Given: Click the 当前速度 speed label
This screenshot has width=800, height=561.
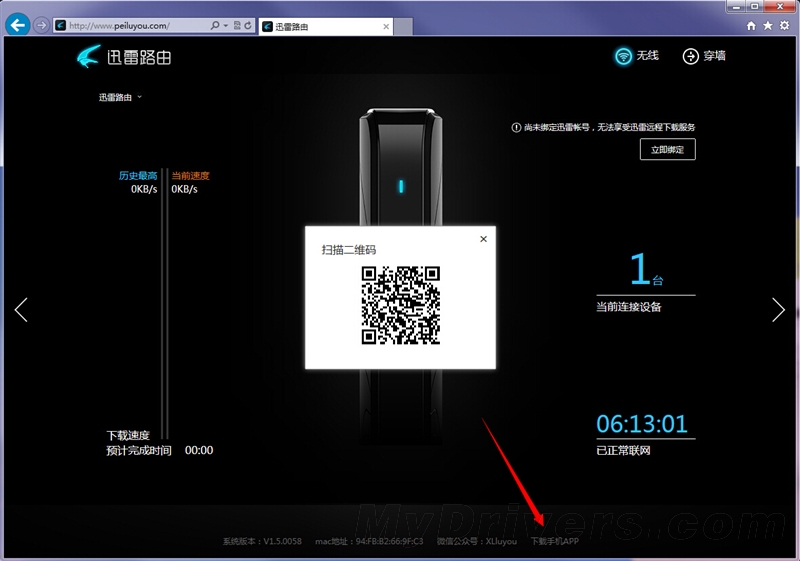Looking at the screenshot, I should 190,176.
